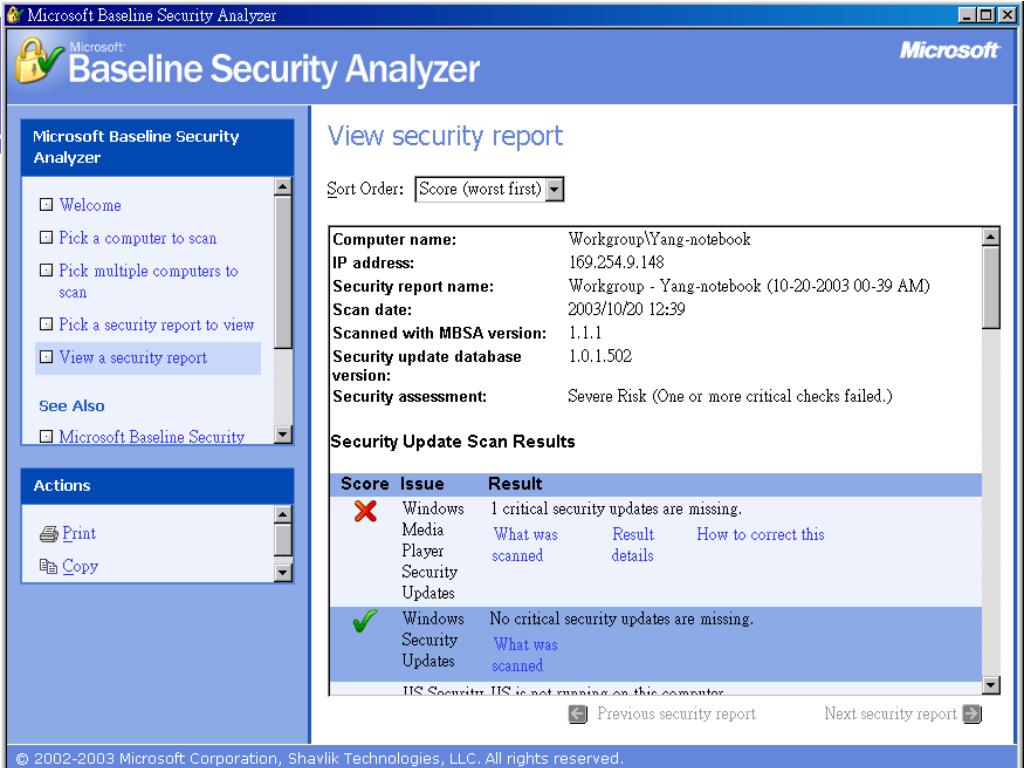Select the Score (worst first) combo box
The height and width of the screenshot is (768, 1024).
tap(489, 189)
